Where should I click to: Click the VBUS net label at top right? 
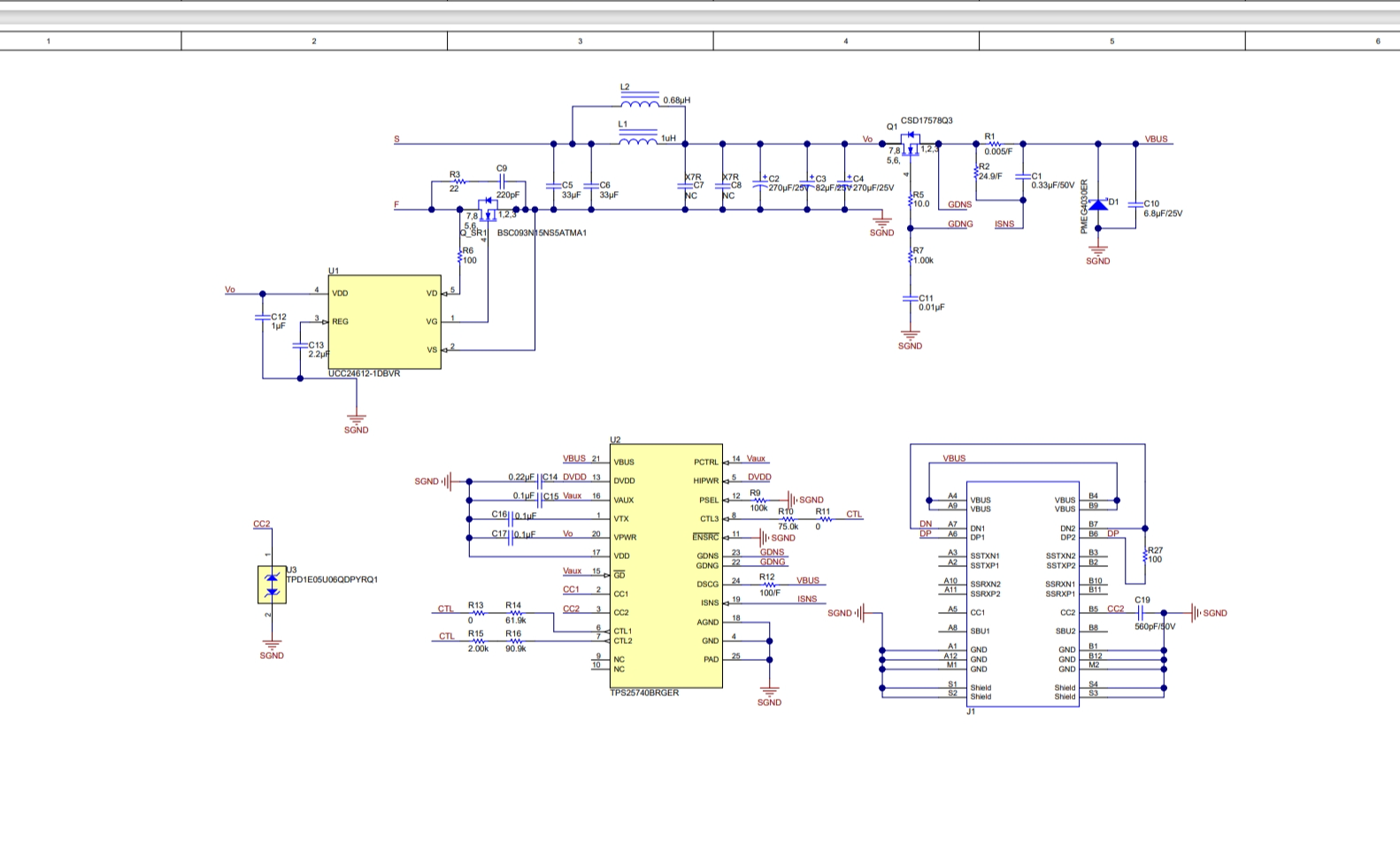click(x=1156, y=139)
